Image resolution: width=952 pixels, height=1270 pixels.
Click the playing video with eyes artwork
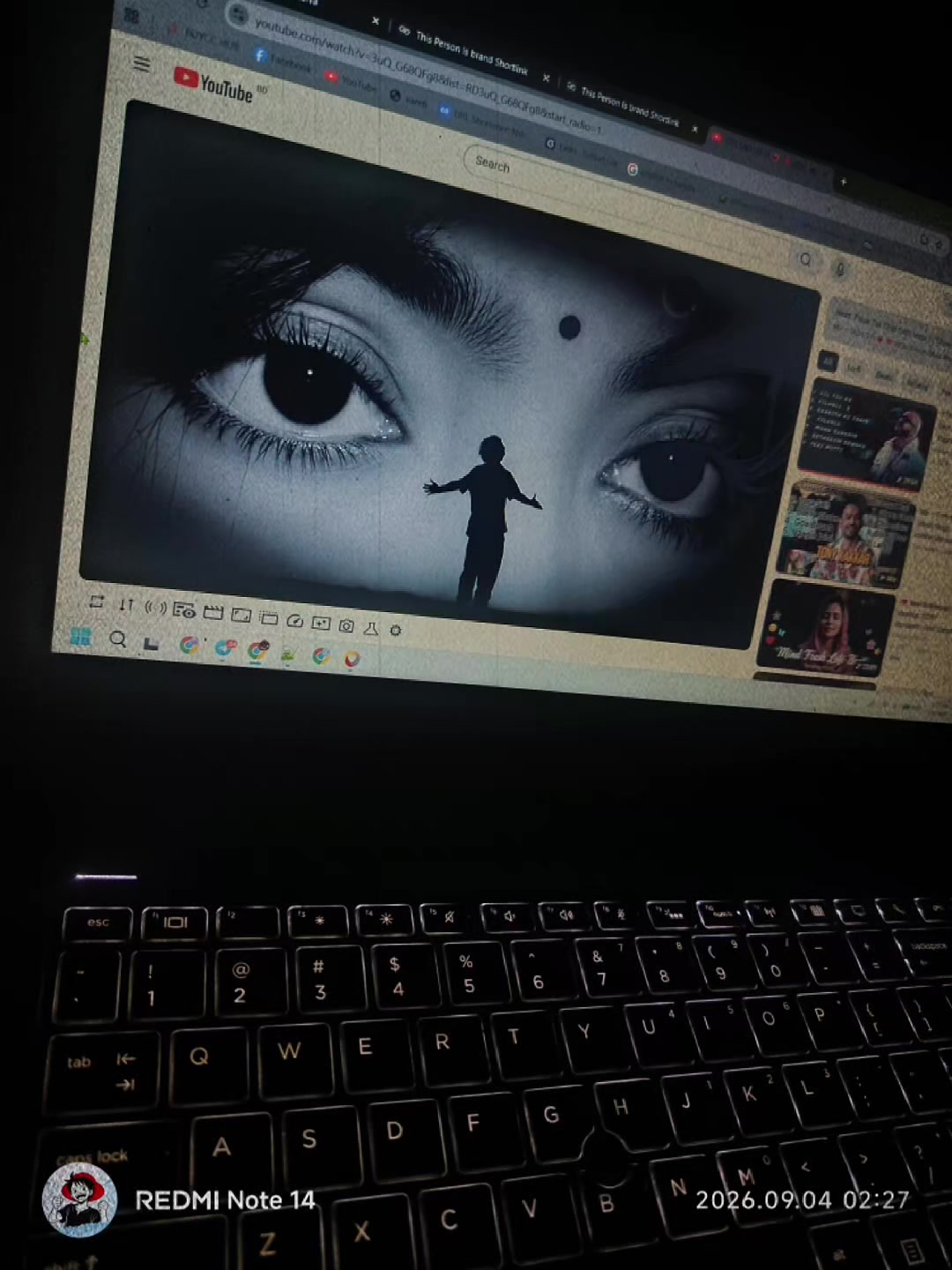pyautogui.click(x=450, y=375)
